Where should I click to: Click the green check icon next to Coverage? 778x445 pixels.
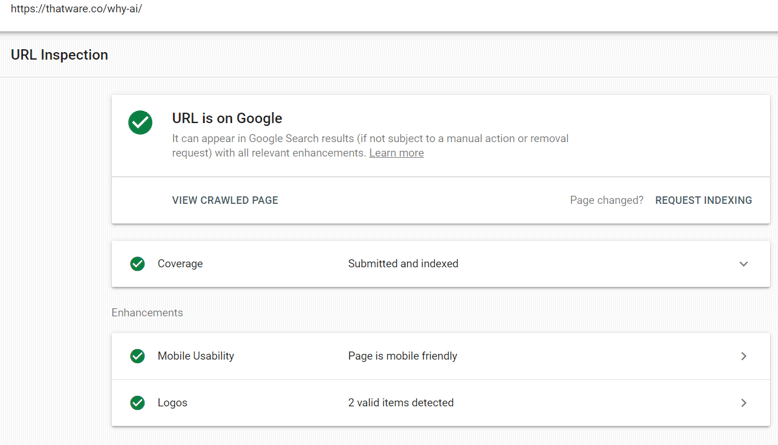(x=137, y=264)
